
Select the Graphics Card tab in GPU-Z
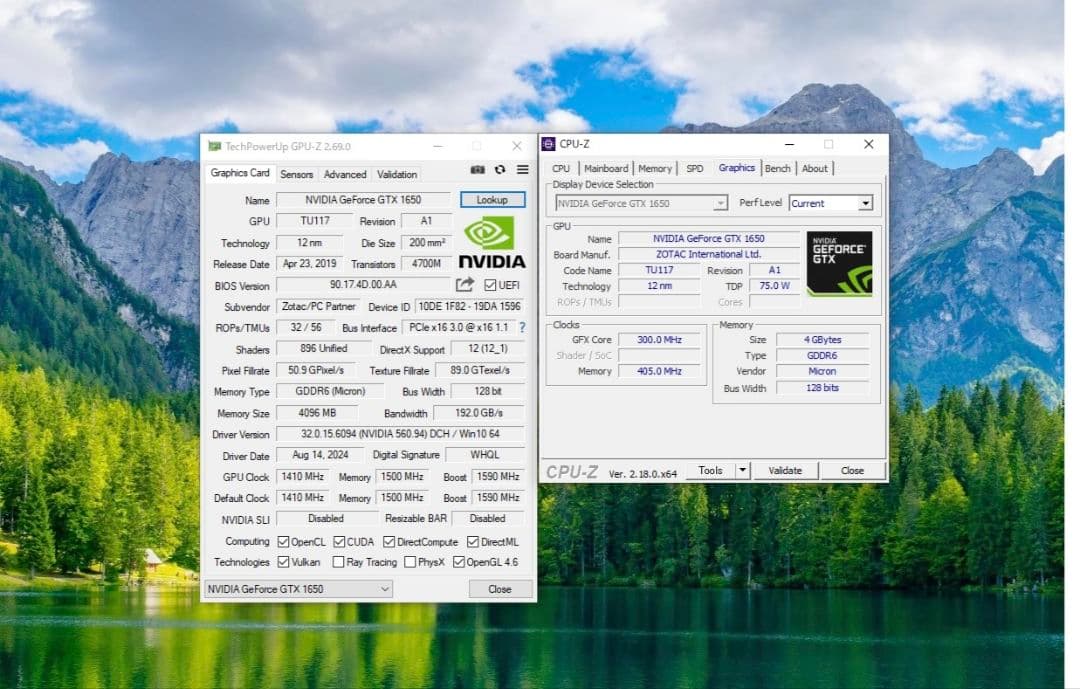pos(240,173)
